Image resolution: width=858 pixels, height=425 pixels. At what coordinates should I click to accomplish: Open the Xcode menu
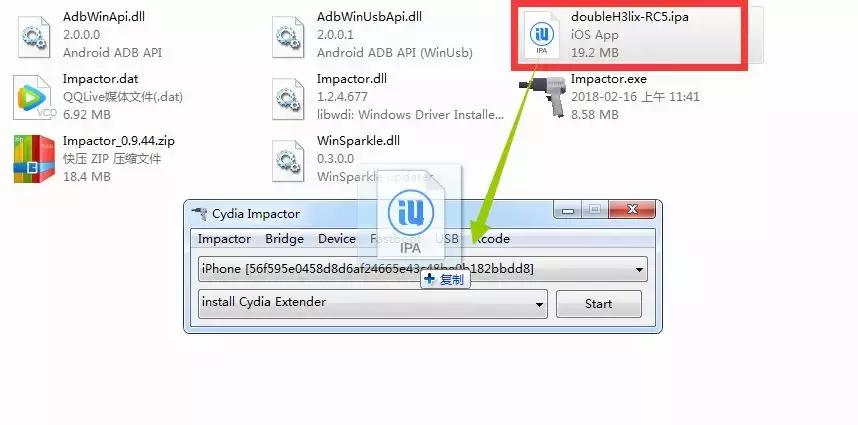490,239
